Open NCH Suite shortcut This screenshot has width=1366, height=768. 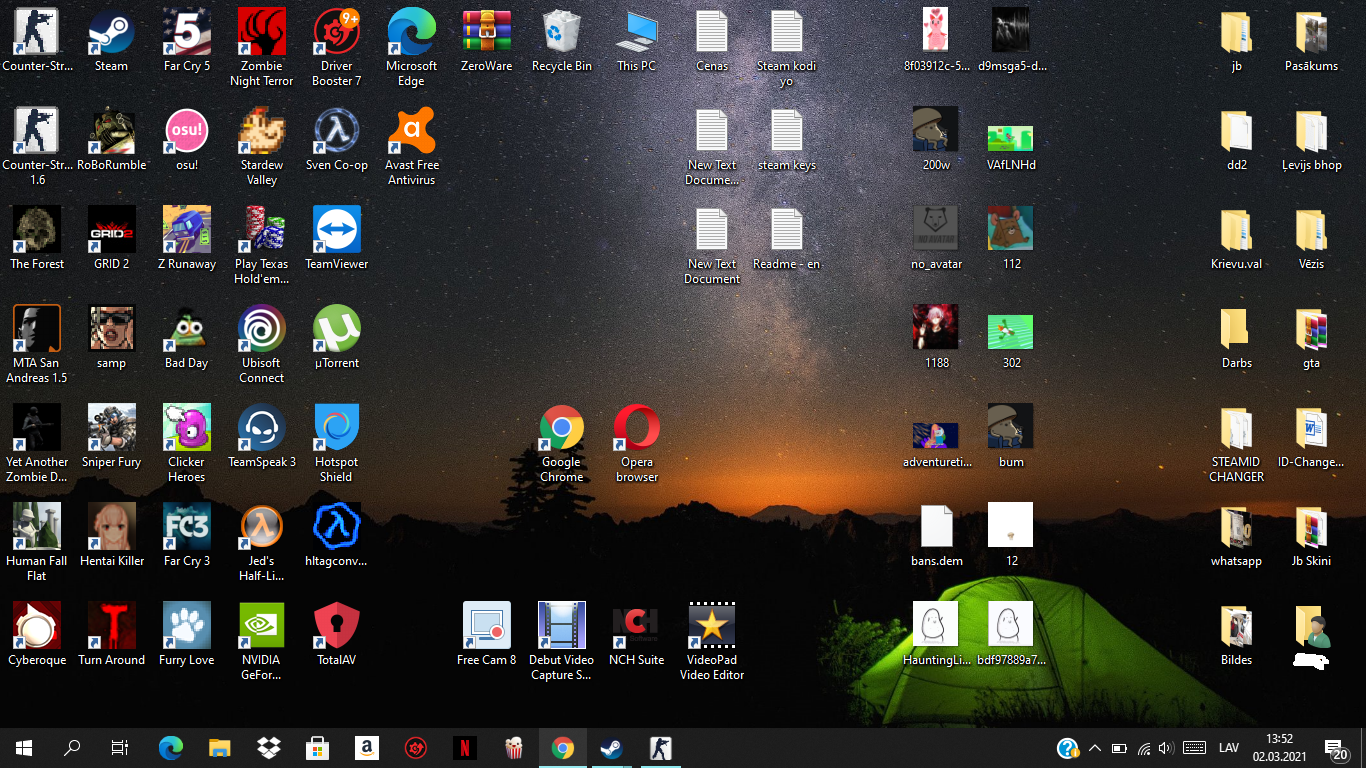pos(637,635)
